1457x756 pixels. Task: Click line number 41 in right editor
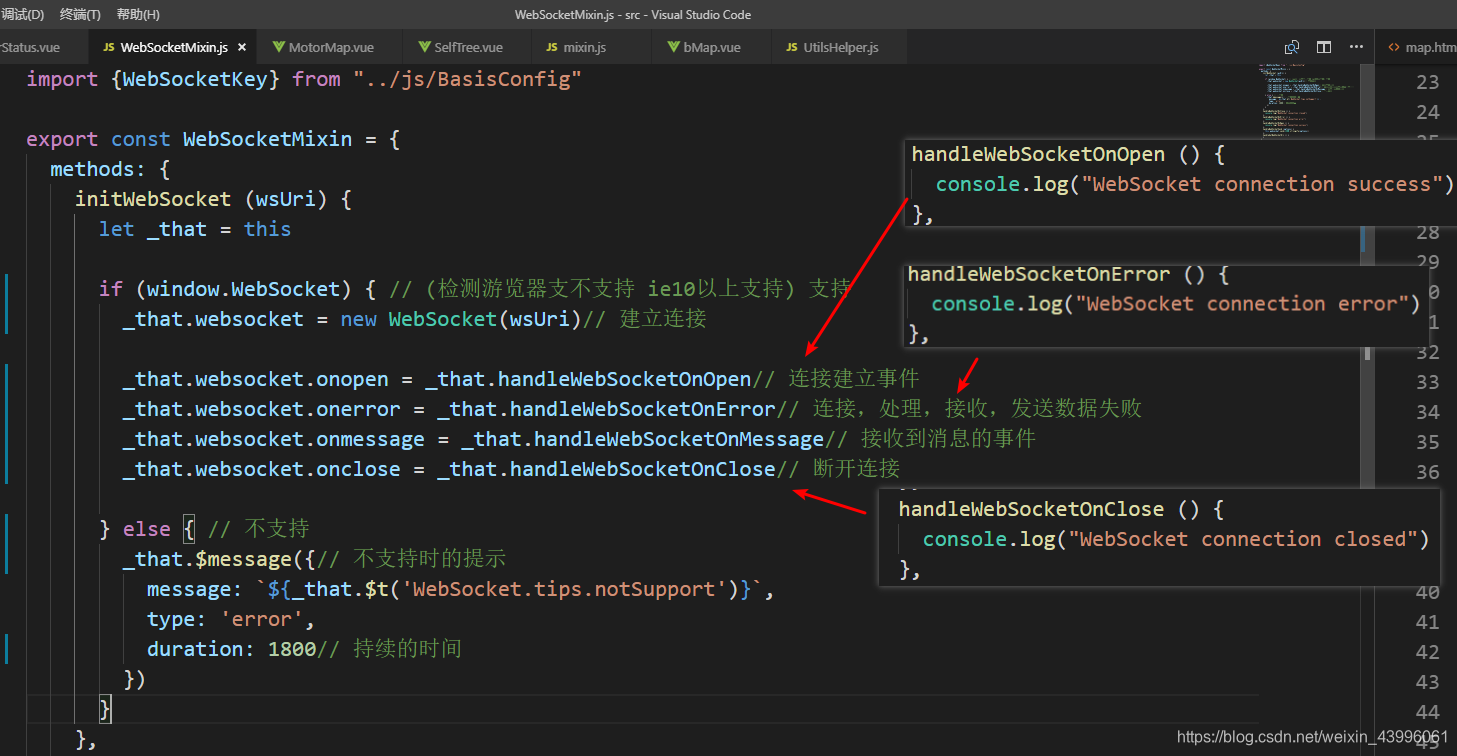[x=1428, y=622]
